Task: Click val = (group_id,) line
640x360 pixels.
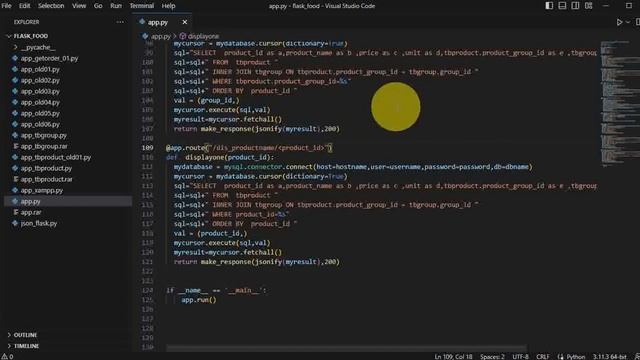Action: (x=207, y=100)
